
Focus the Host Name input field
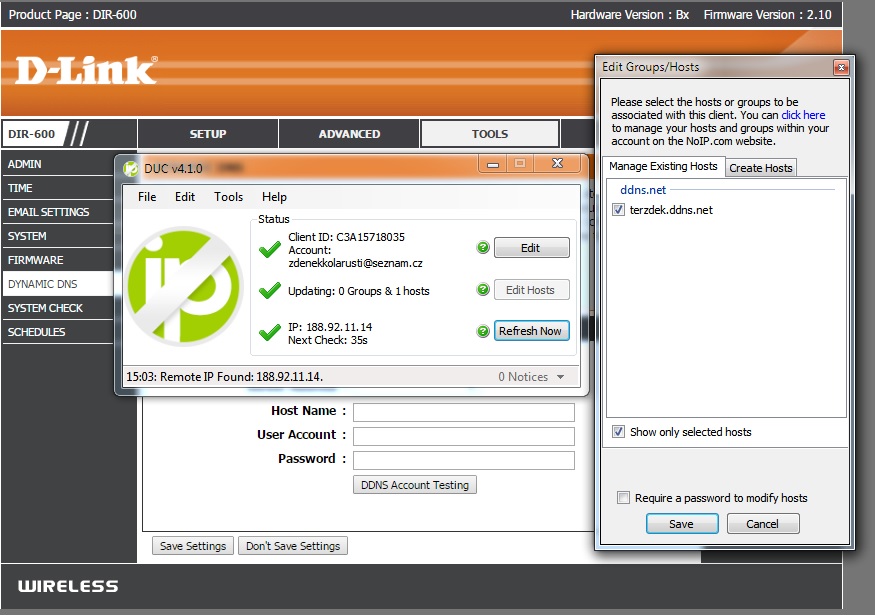(x=464, y=412)
